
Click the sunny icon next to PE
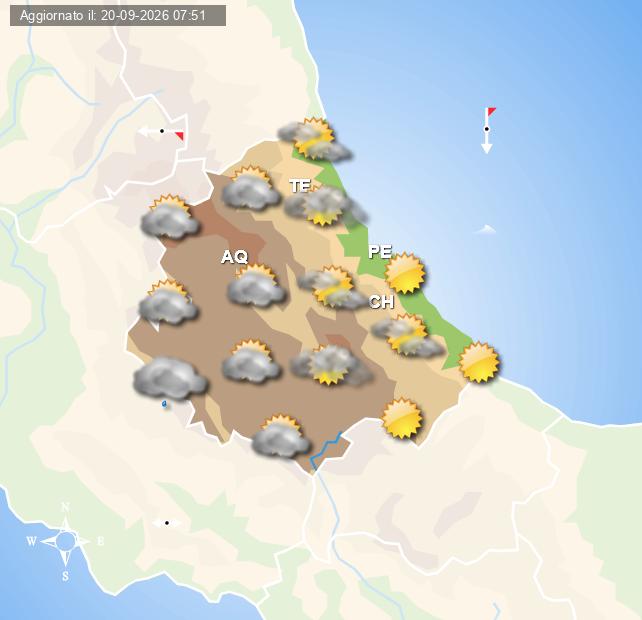tap(405, 273)
